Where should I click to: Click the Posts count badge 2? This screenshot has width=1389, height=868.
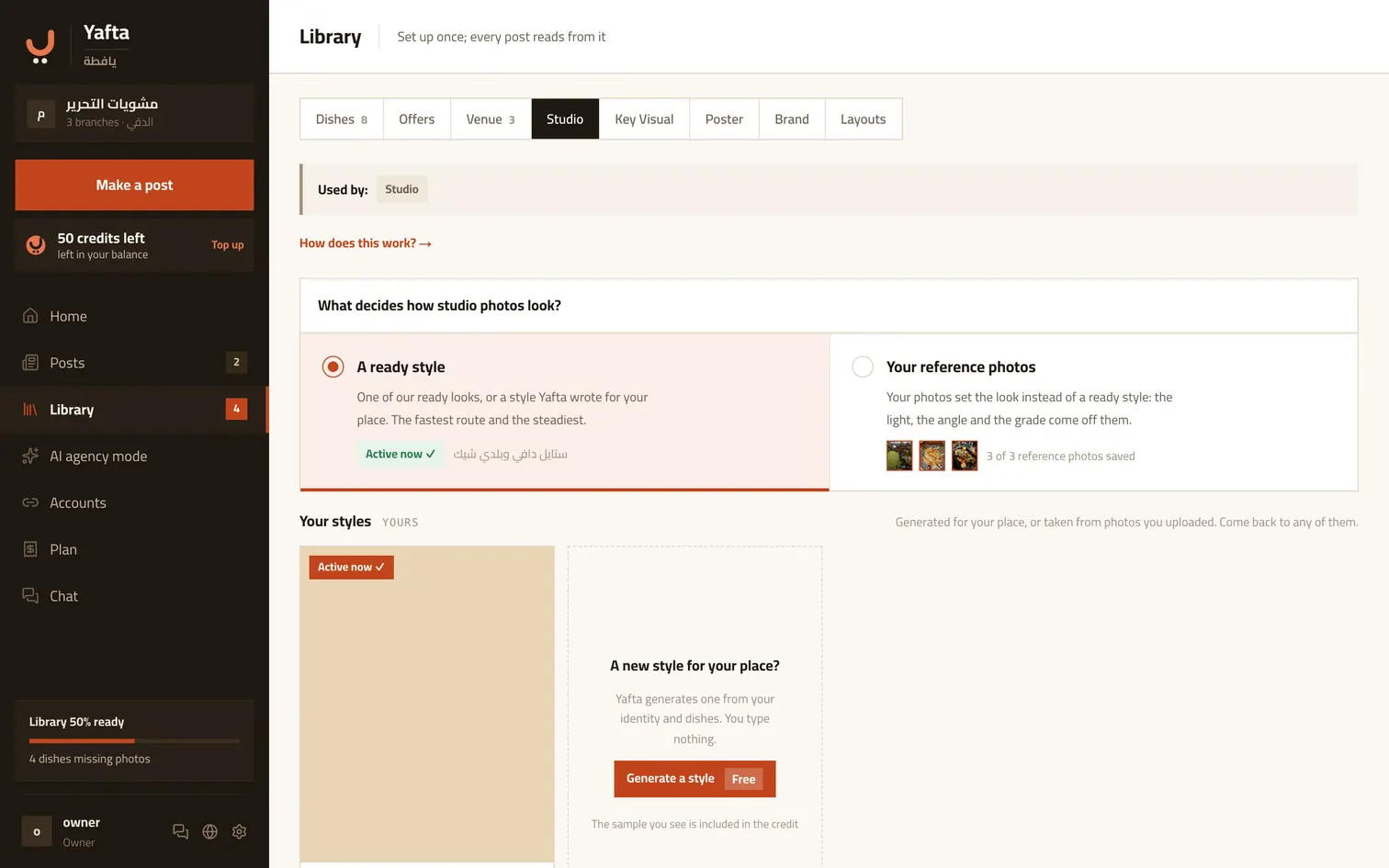pyautogui.click(x=236, y=362)
